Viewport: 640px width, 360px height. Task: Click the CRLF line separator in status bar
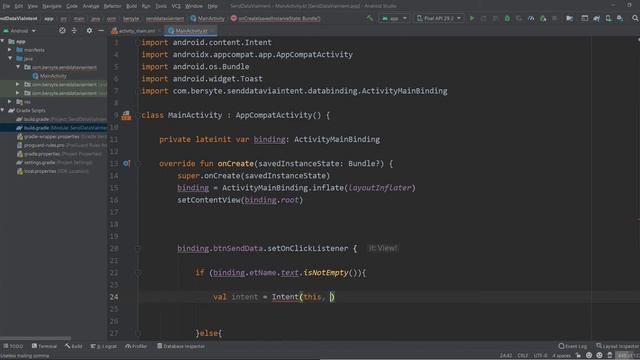(x=522, y=356)
